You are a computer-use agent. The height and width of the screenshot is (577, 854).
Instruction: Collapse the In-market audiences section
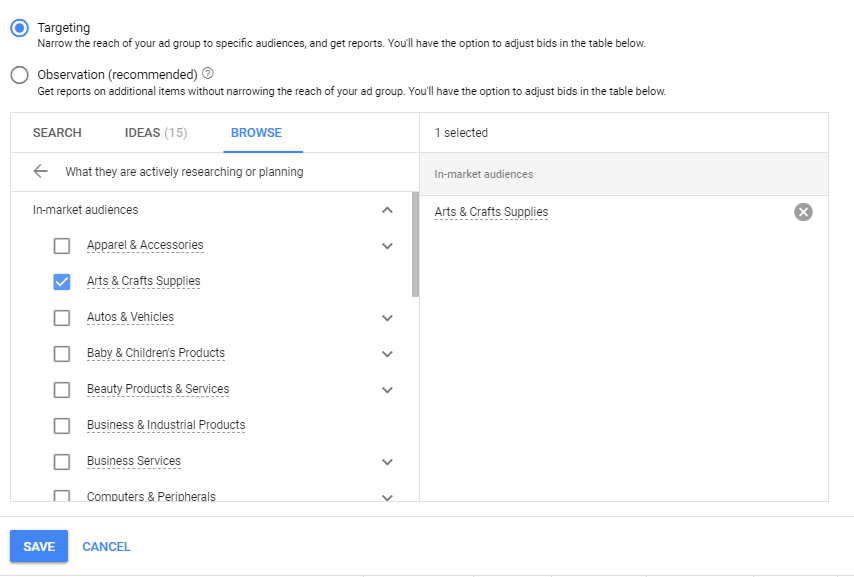(x=387, y=210)
